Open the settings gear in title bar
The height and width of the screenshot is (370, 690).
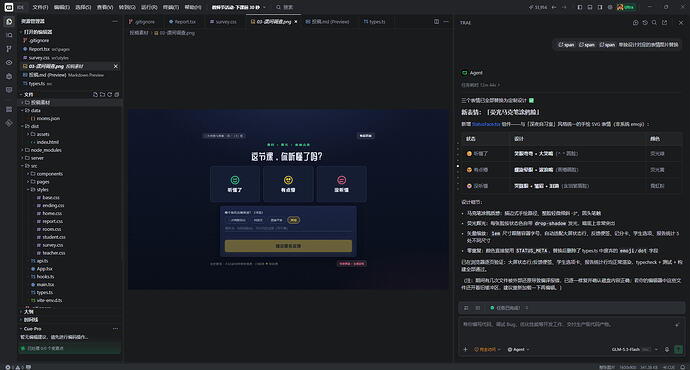click(610, 7)
